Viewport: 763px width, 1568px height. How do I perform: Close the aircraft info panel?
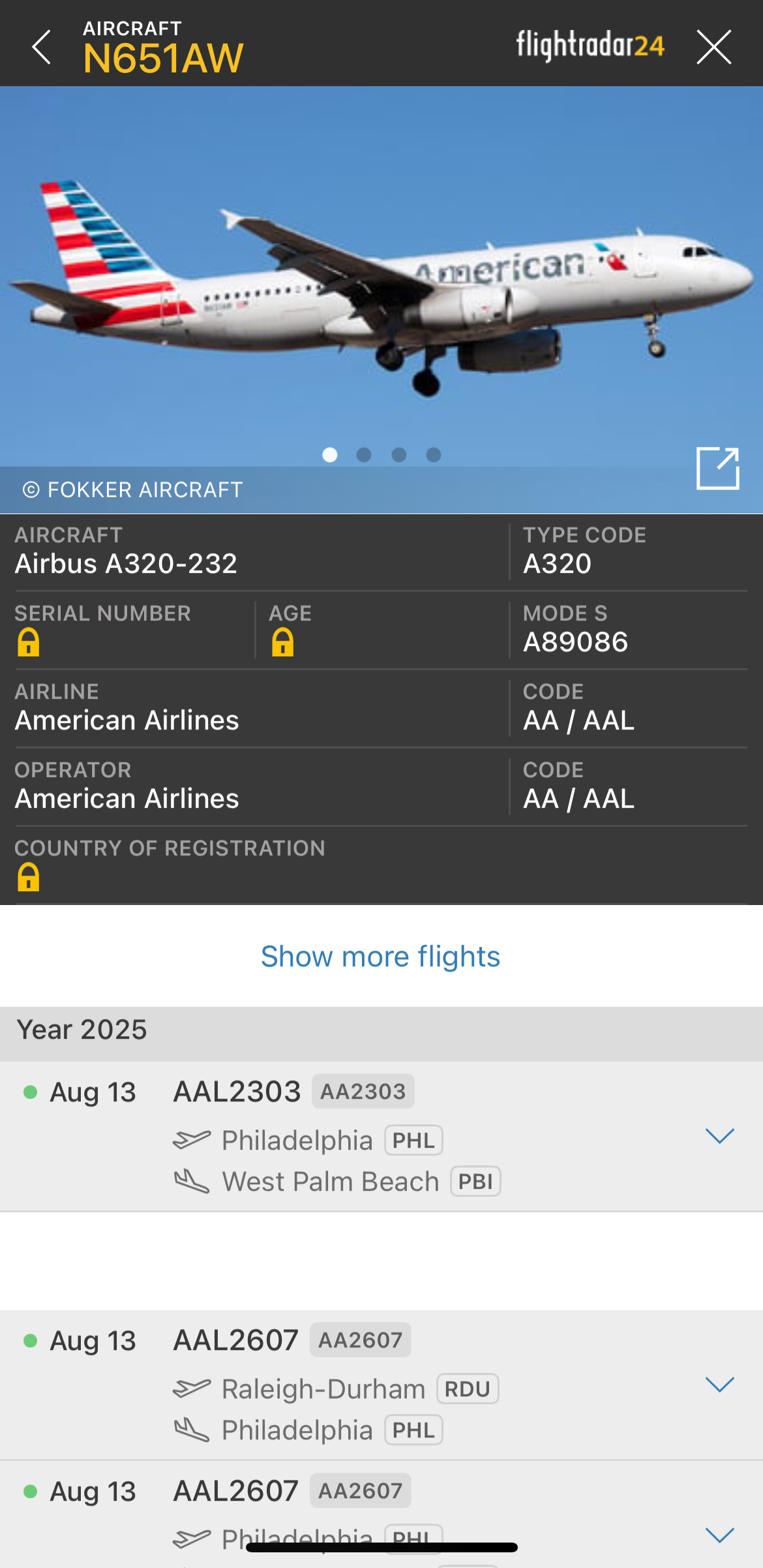713,47
